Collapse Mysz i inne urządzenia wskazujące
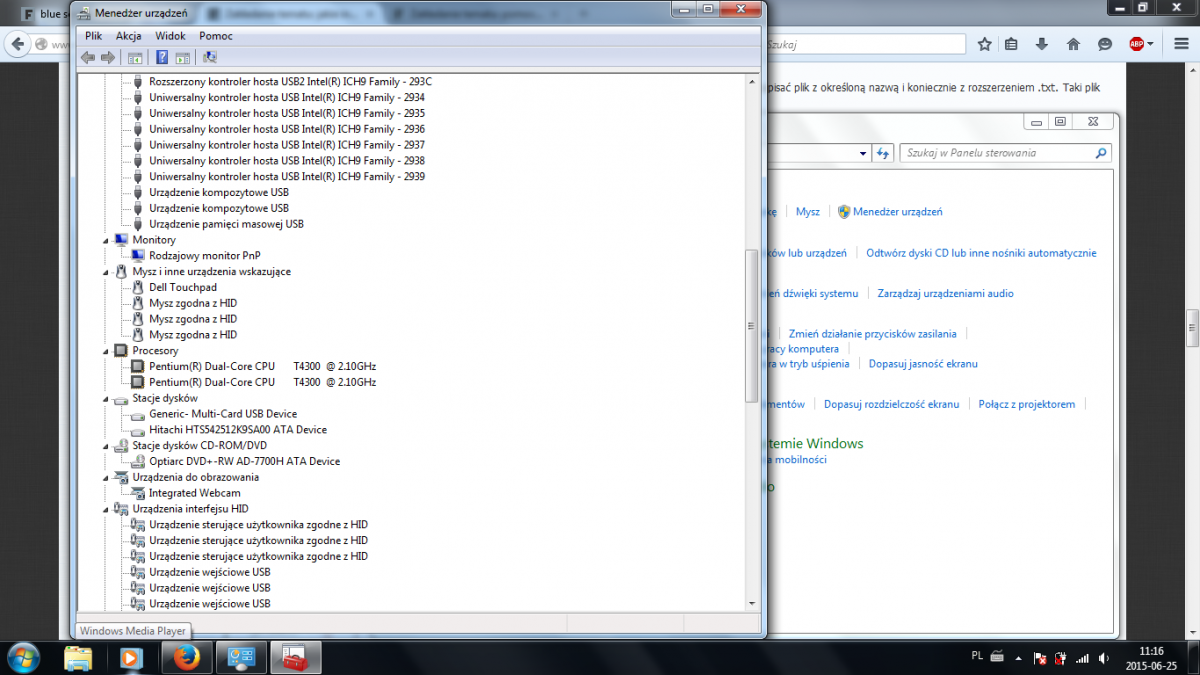1200x675 pixels. click(107, 272)
